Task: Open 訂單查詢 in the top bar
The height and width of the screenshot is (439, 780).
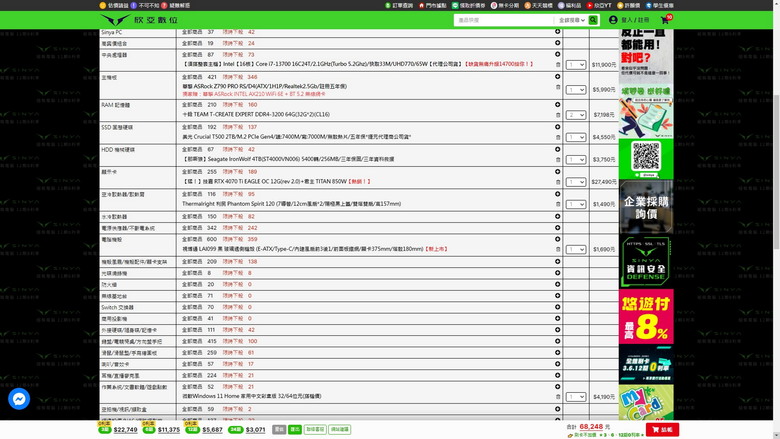Action: pos(399,5)
